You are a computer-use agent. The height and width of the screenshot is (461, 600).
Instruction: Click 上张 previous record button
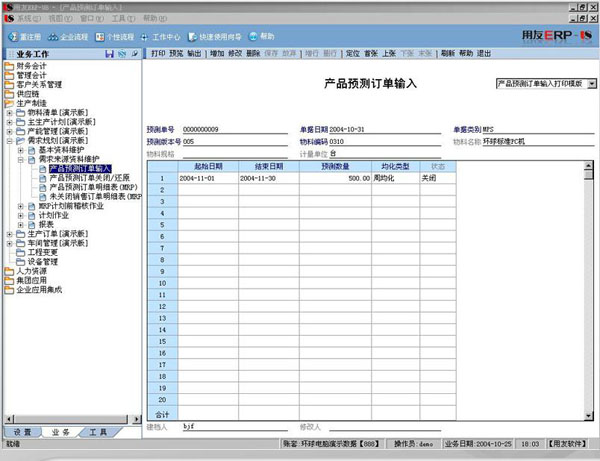click(389, 54)
